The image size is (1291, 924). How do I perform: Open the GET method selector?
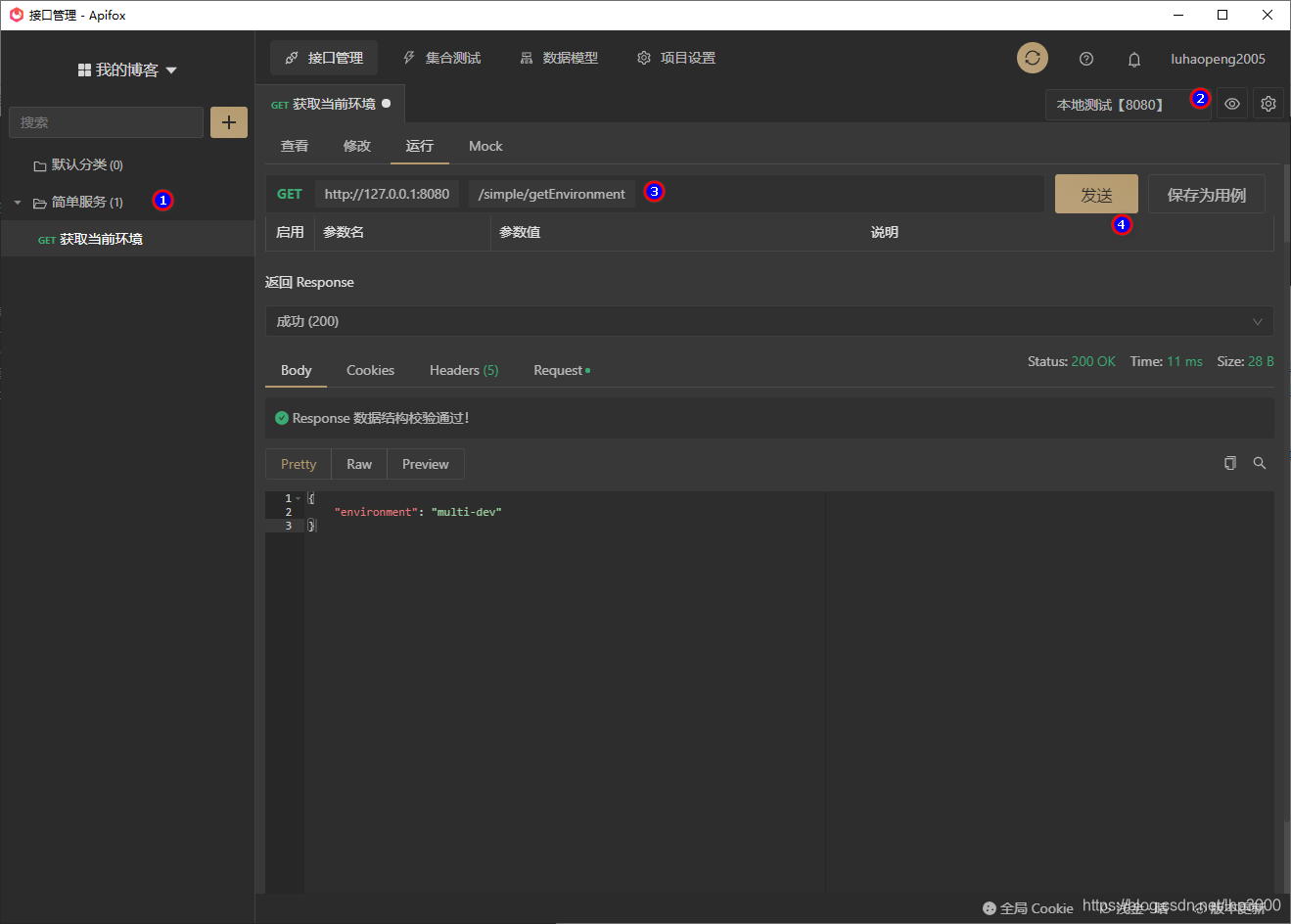click(290, 194)
